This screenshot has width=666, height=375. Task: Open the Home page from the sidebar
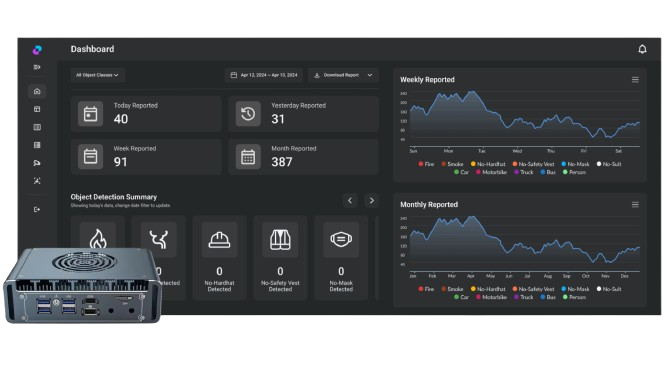pos(37,91)
